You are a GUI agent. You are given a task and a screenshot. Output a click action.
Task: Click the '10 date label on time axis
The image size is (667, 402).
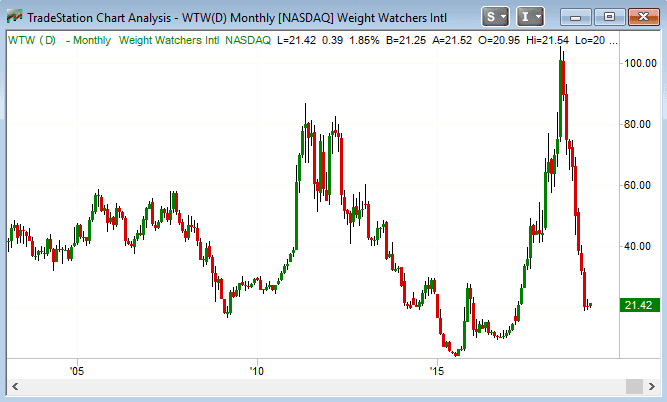256,370
